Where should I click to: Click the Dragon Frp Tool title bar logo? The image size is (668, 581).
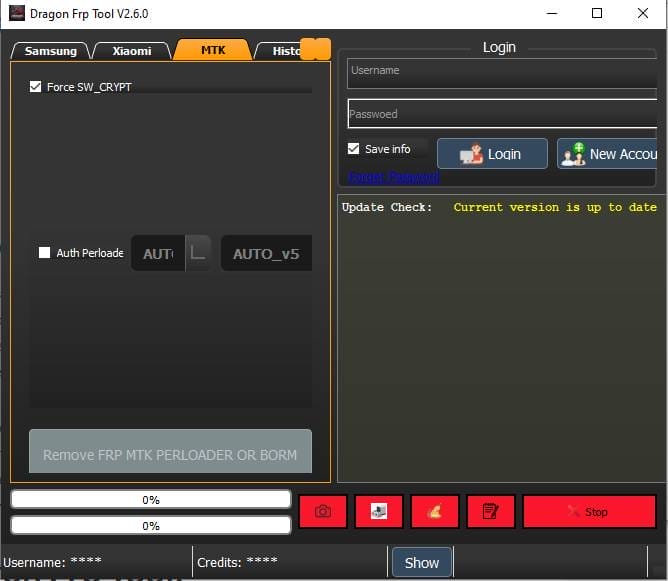pos(17,13)
